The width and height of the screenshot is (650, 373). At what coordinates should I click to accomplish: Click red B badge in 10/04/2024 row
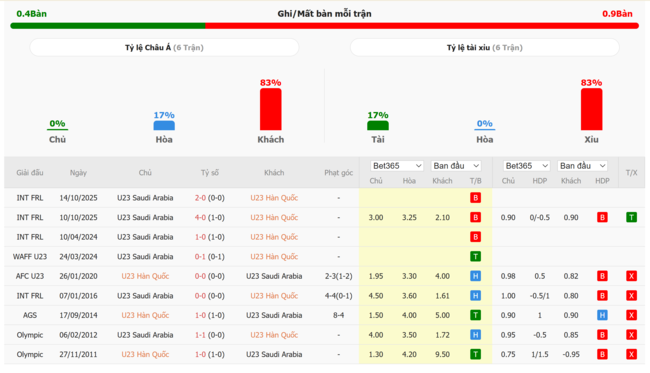[475, 237]
